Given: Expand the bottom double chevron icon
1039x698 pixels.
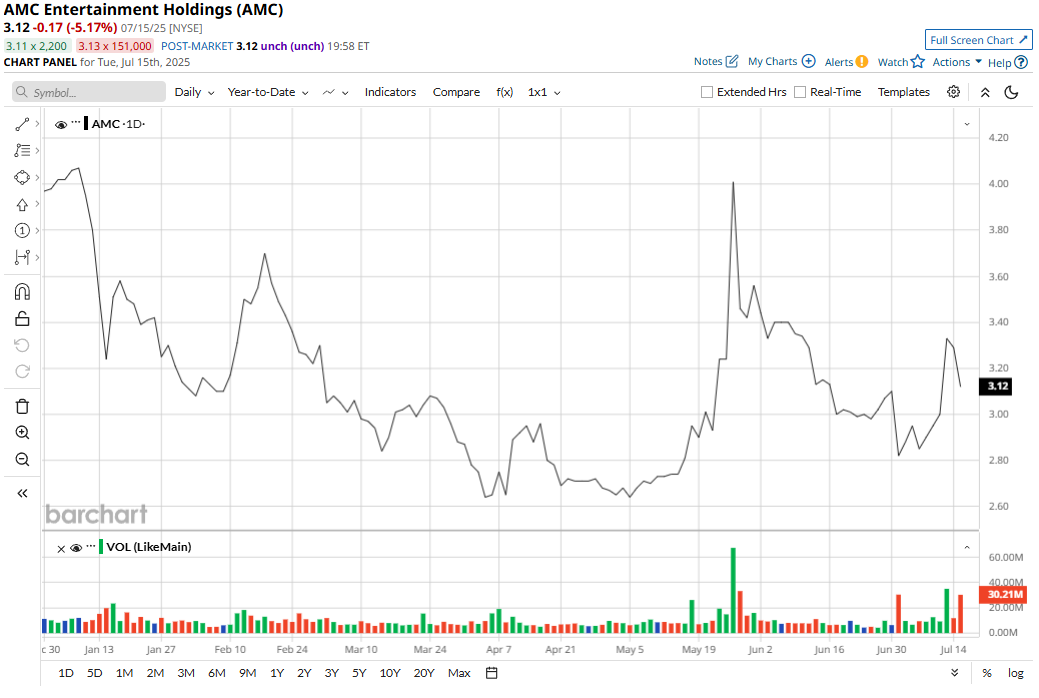Looking at the screenshot, I should (x=954, y=673).
